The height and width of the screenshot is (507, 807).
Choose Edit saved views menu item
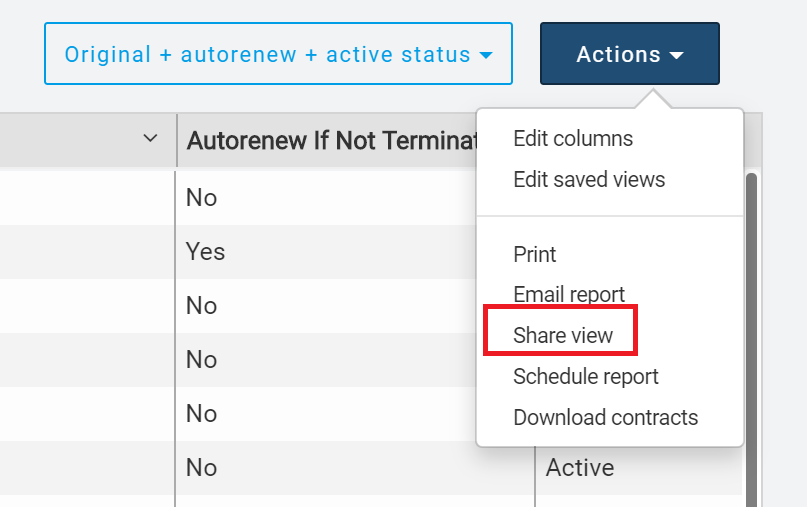[x=589, y=180]
